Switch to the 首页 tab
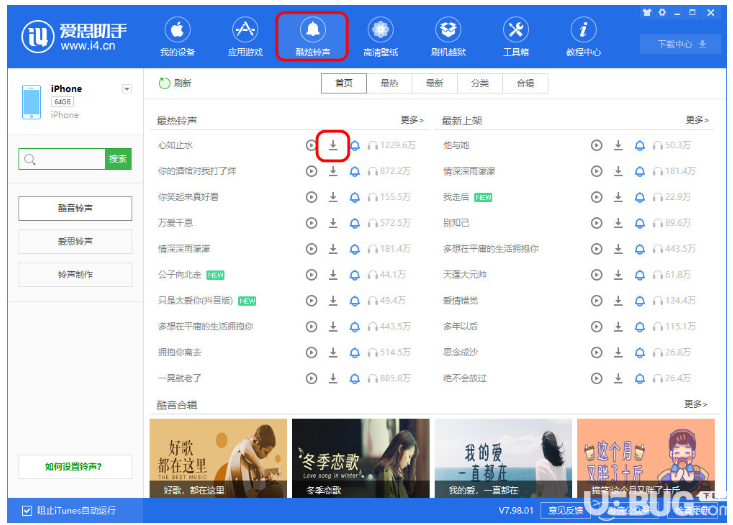This screenshot has height=525, width=733. coord(344,83)
